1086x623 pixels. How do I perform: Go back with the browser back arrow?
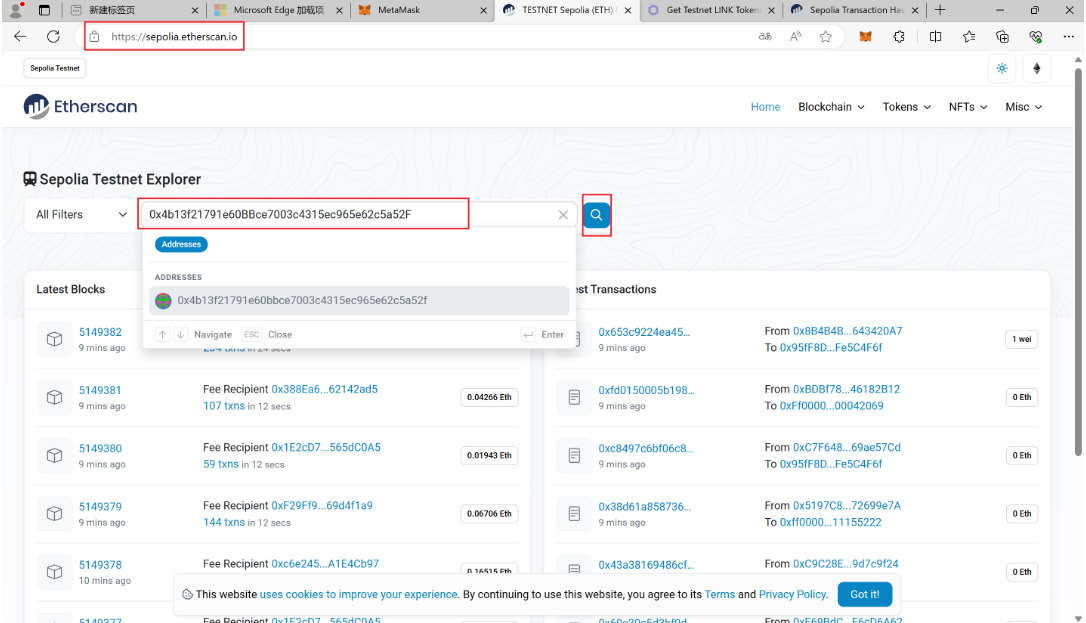coord(20,37)
